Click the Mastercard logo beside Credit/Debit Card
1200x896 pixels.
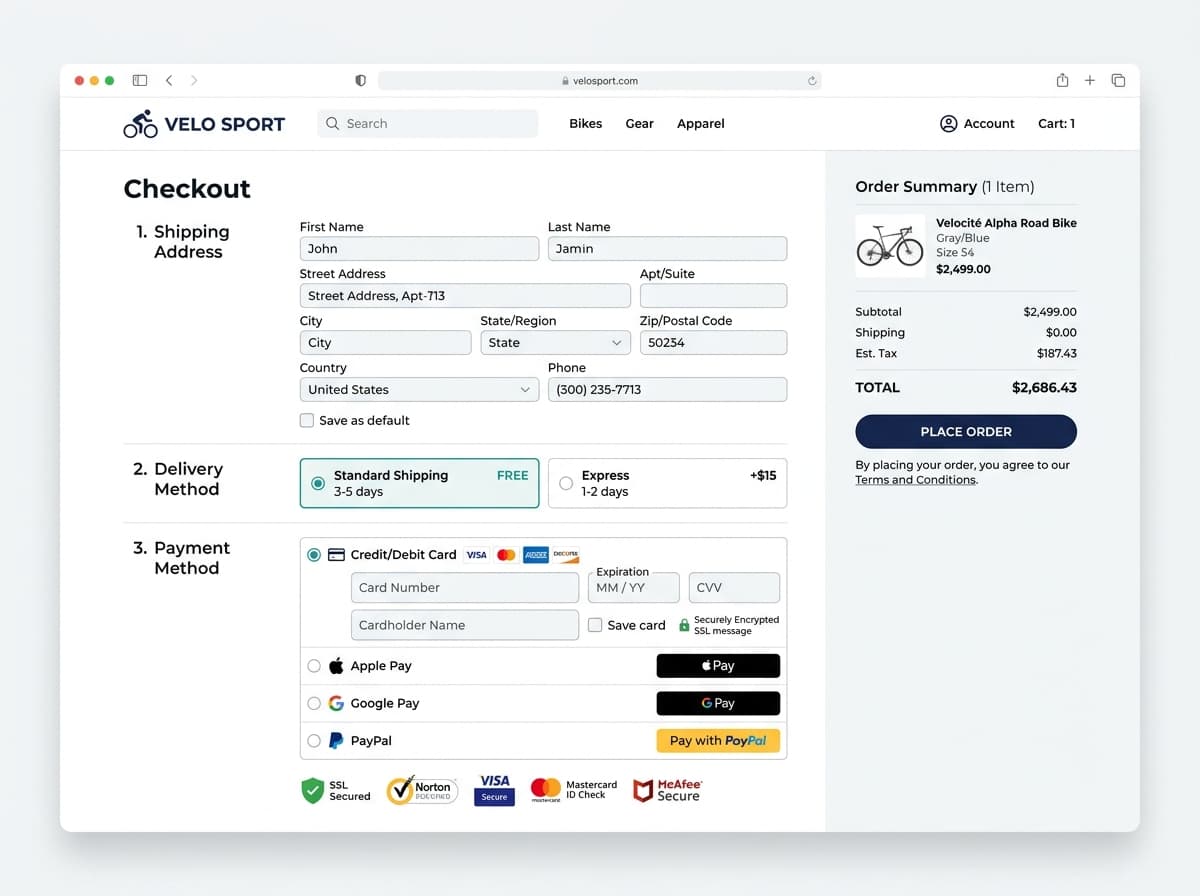pos(506,555)
